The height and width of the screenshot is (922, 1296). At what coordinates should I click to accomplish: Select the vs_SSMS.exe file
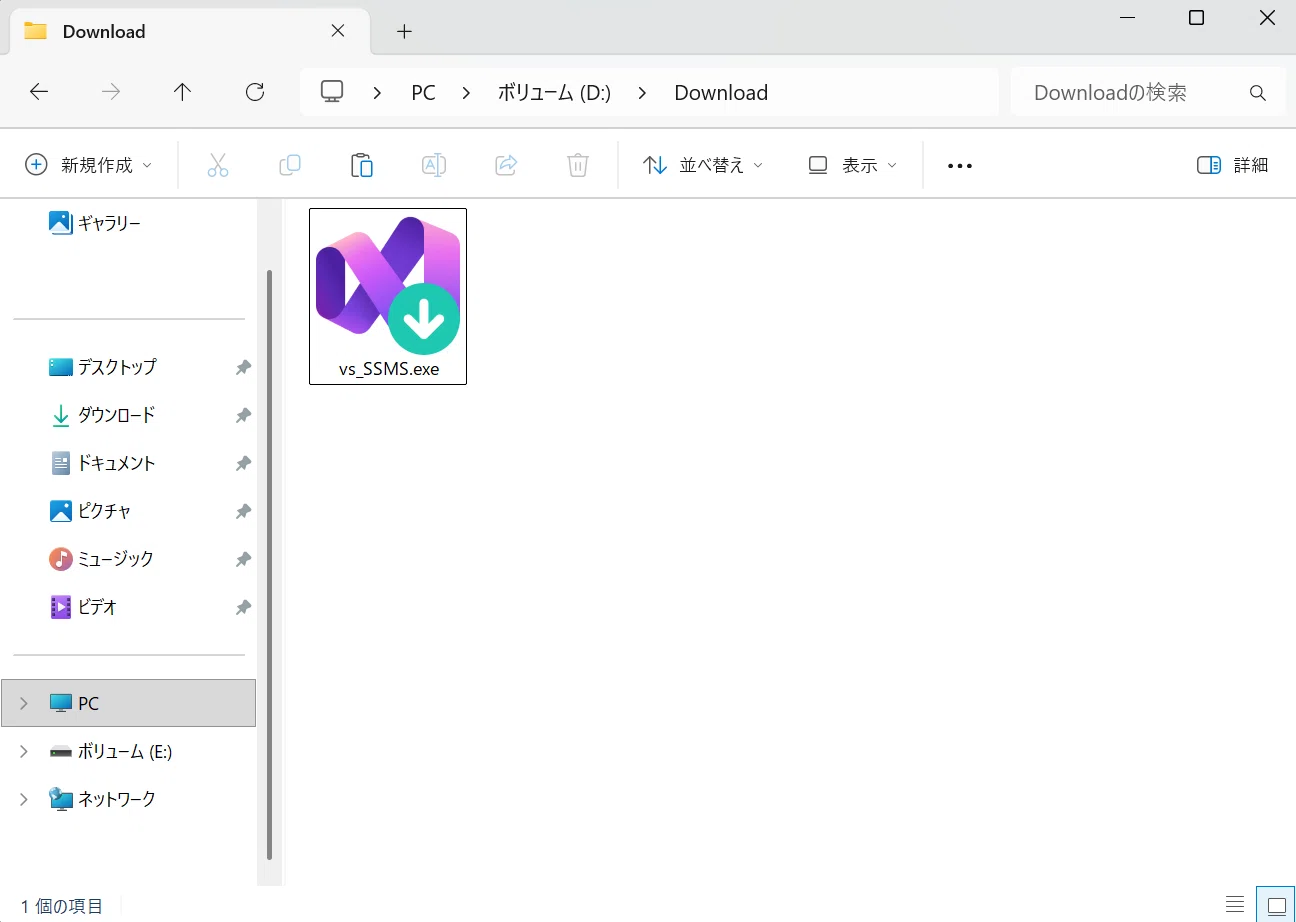click(x=388, y=296)
